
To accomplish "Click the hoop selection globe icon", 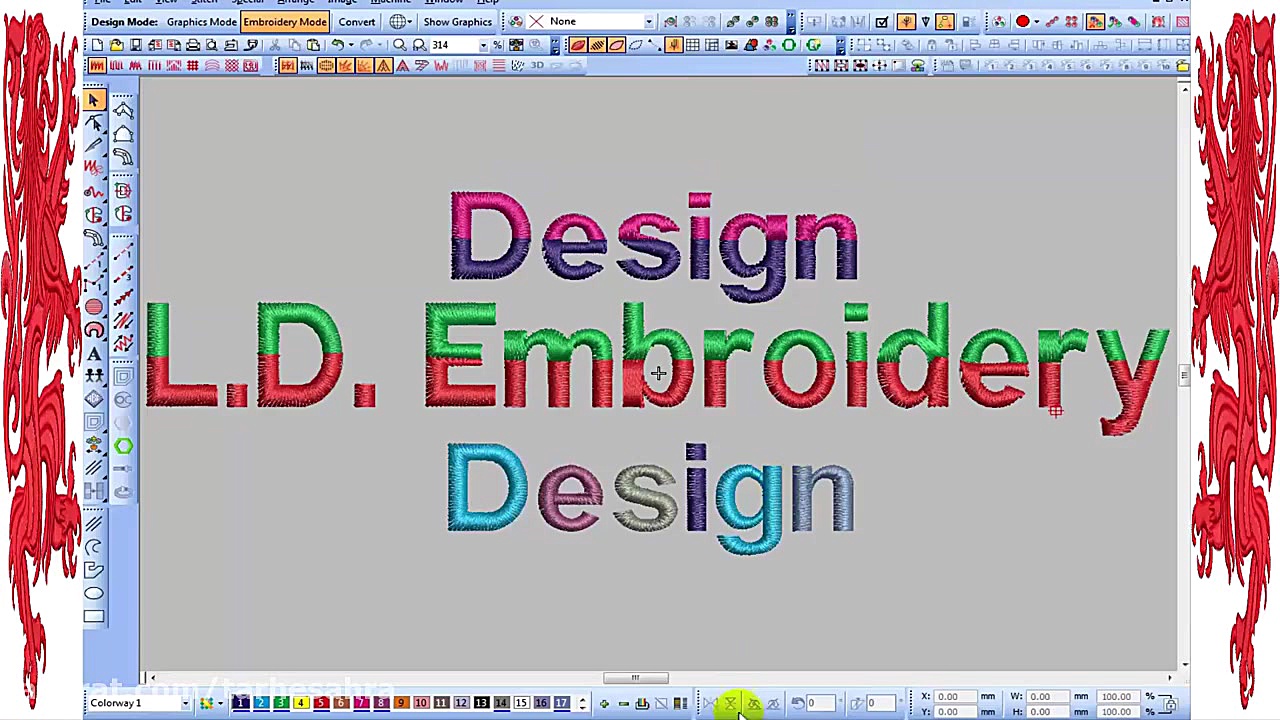I will pyautogui.click(x=398, y=21).
